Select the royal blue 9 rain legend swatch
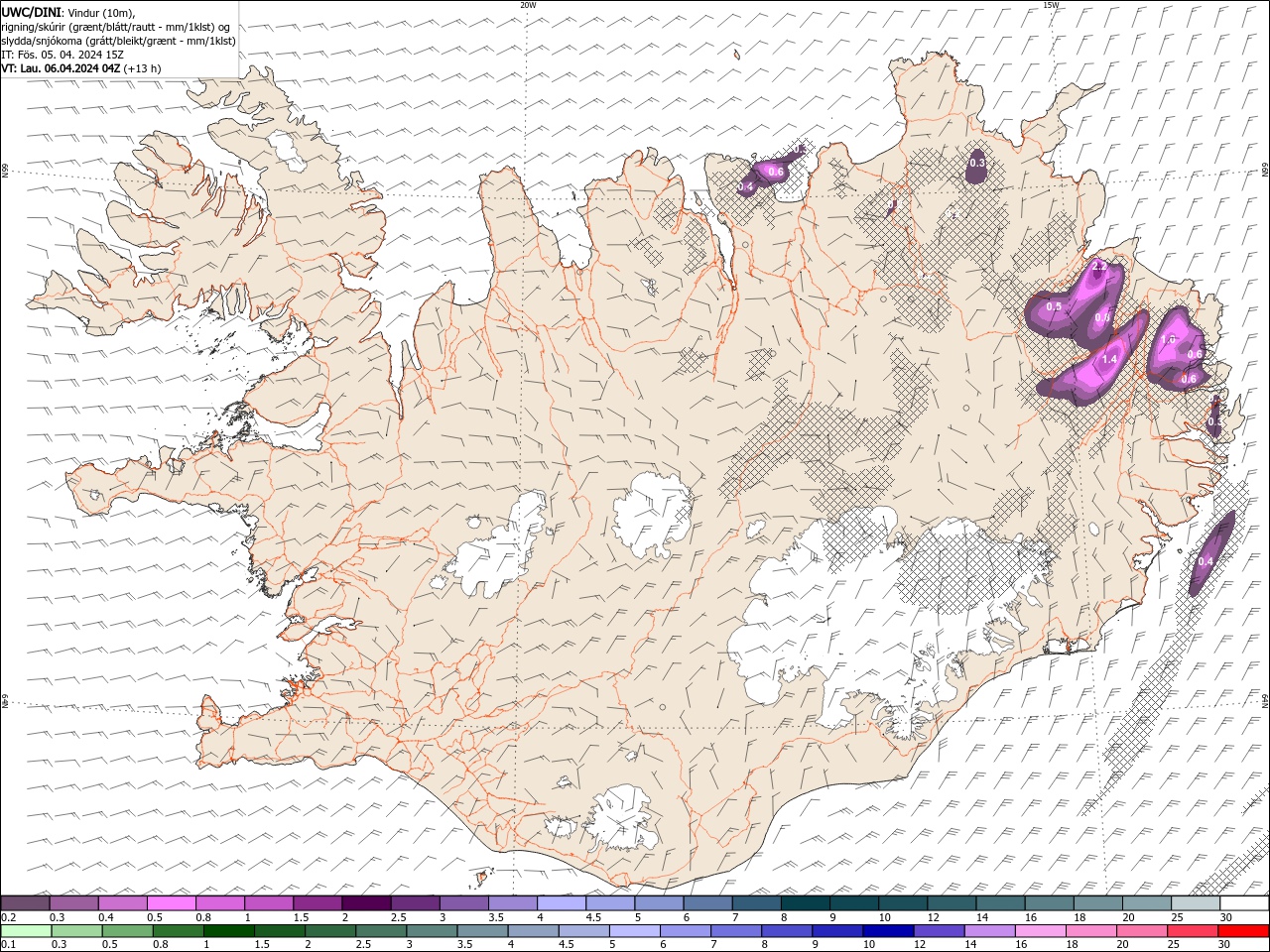Image resolution: width=1270 pixels, height=952 pixels. pos(836,931)
